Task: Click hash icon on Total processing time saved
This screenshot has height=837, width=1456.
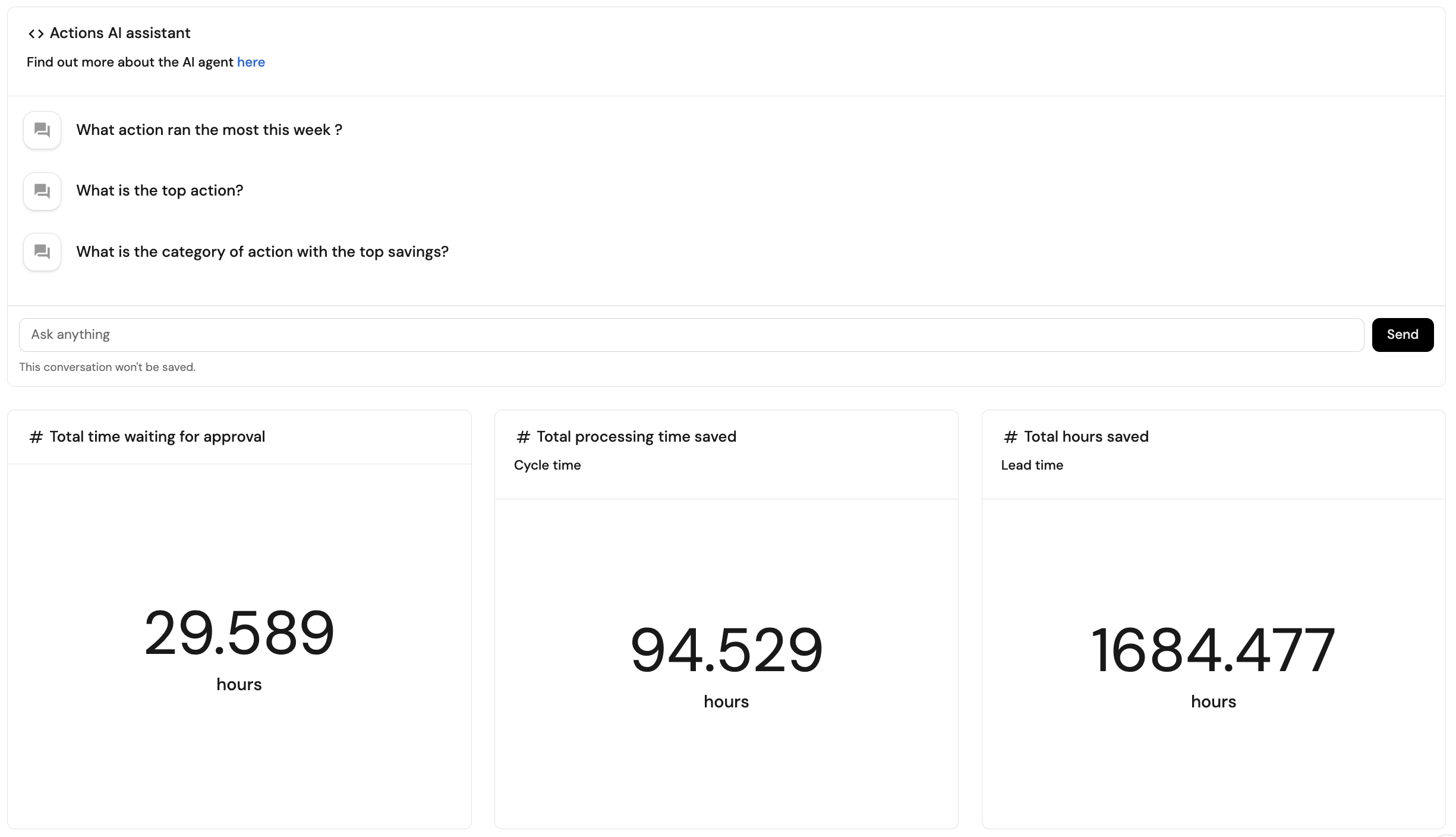Action: pyautogui.click(x=524, y=438)
